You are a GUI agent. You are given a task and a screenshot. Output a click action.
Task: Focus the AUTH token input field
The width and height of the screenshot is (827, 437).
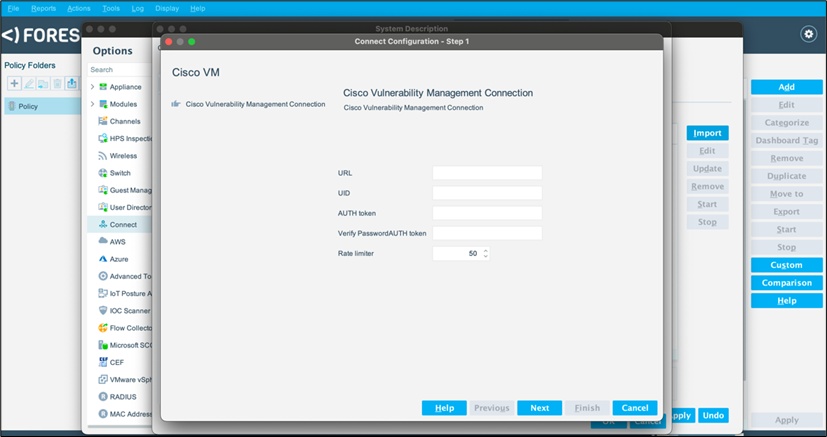coord(487,213)
